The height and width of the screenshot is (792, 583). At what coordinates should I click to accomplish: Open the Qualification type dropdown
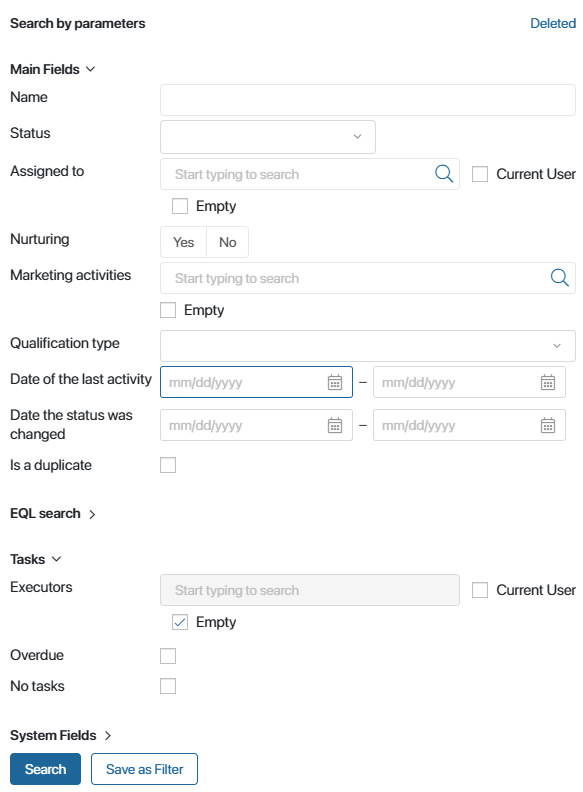368,345
